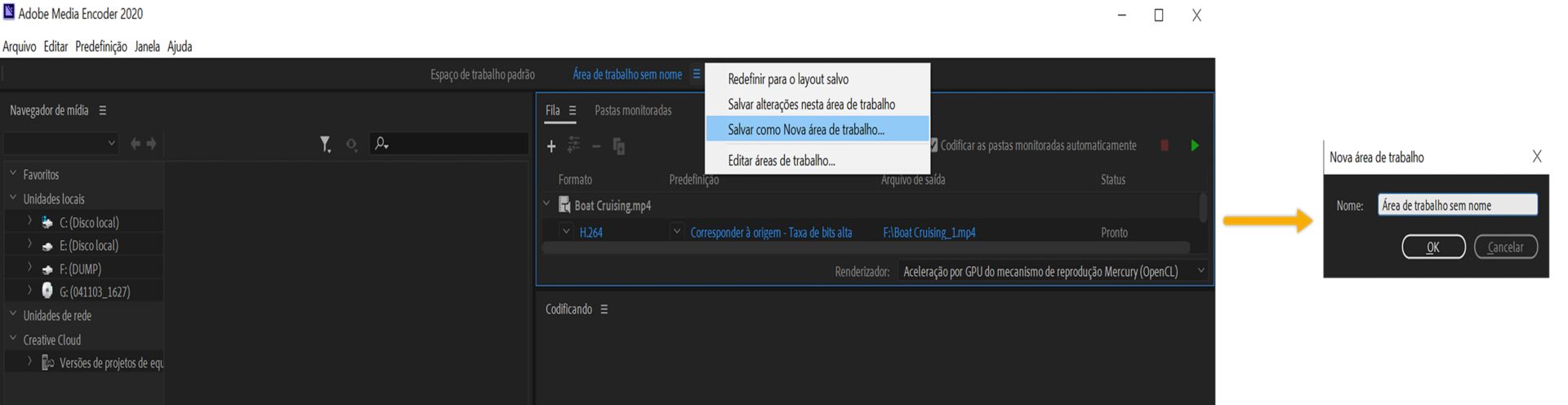Image resolution: width=1568 pixels, height=405 pixels.
Task: Click the Boat Cruising.mp4 file icon
Action: point(563,205)
